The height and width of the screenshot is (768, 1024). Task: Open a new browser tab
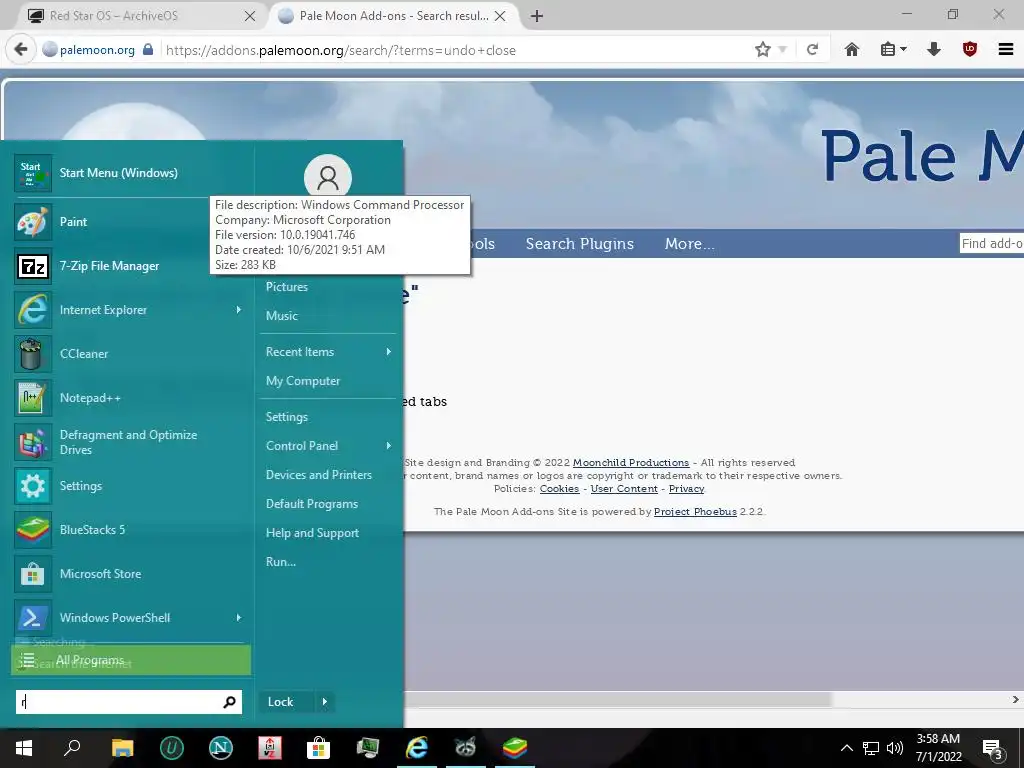537,16
